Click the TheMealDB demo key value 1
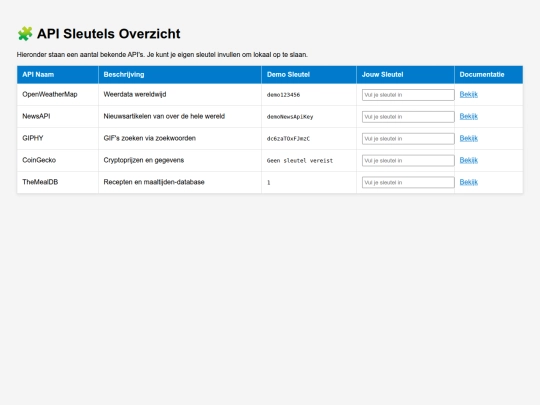This screenshot has width=540, height=405. (x=269, y=183)
